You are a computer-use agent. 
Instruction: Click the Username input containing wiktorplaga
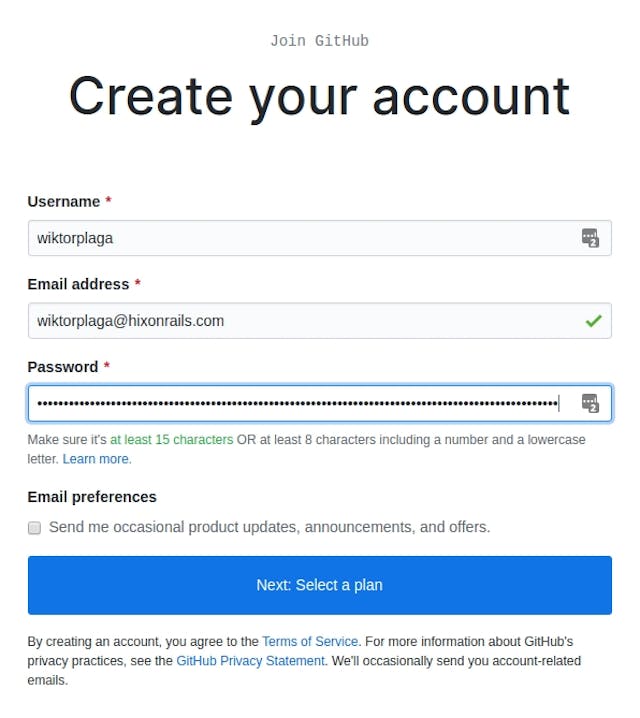coord(300,238)
